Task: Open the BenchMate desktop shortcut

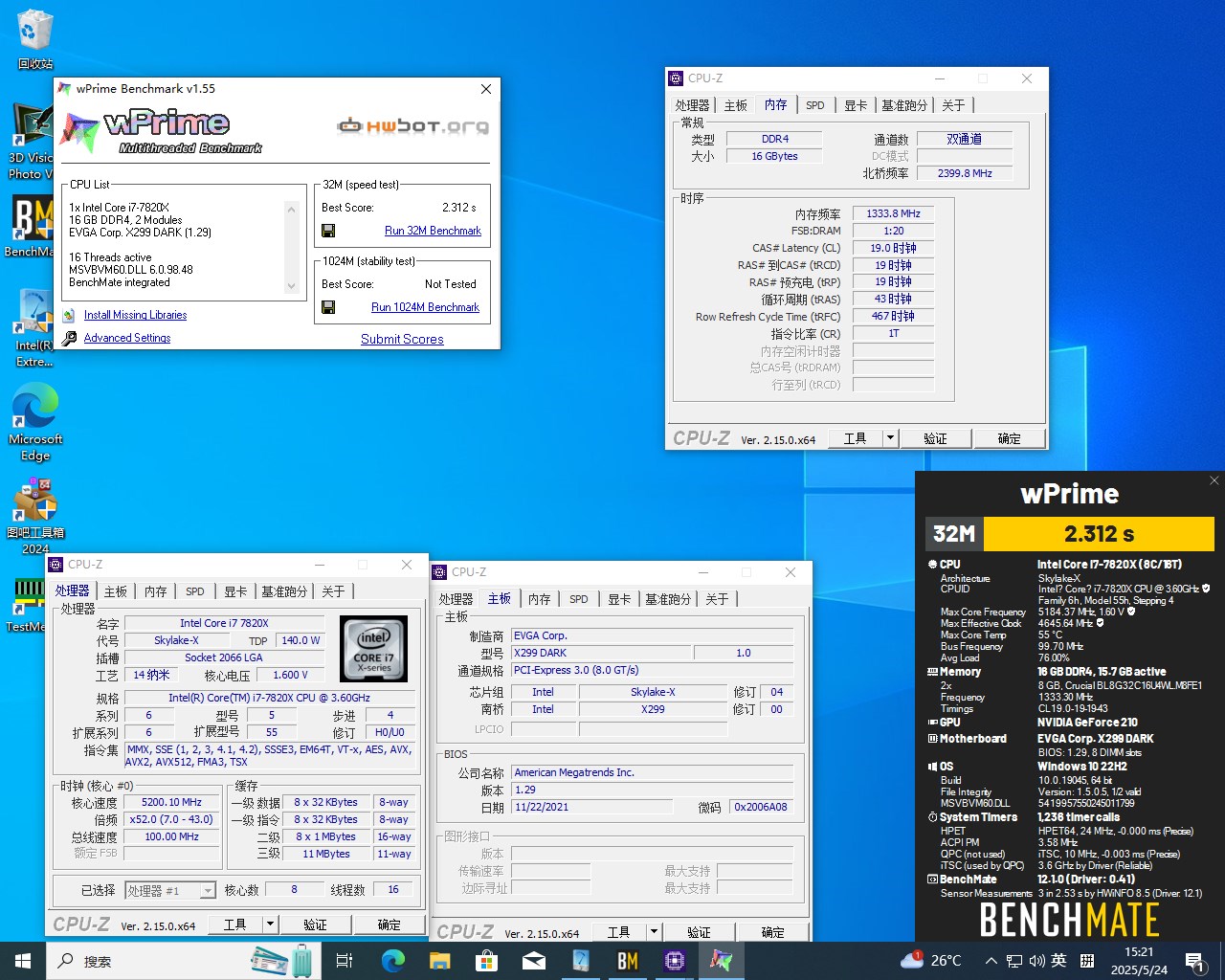Action: (33, 227)
